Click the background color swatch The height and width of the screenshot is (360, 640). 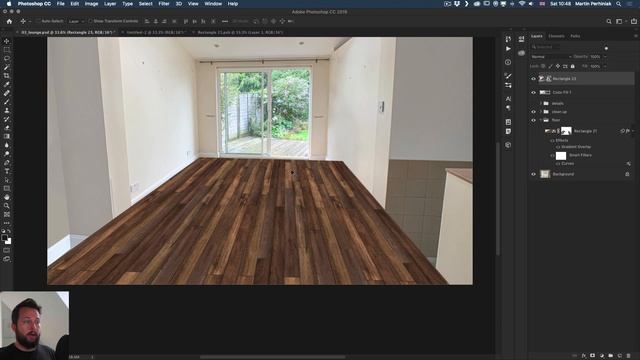[8, 241]
